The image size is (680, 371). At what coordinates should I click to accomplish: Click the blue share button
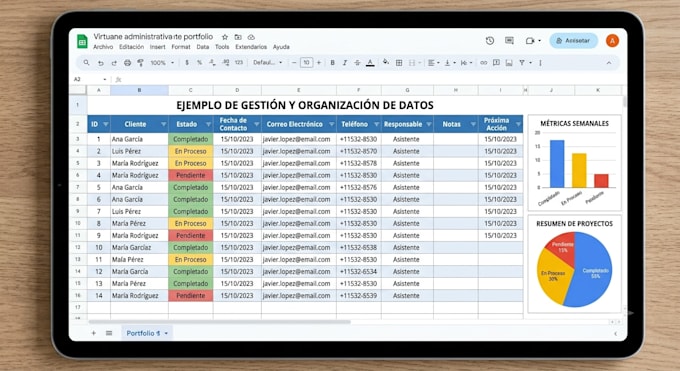coord(573,40)
